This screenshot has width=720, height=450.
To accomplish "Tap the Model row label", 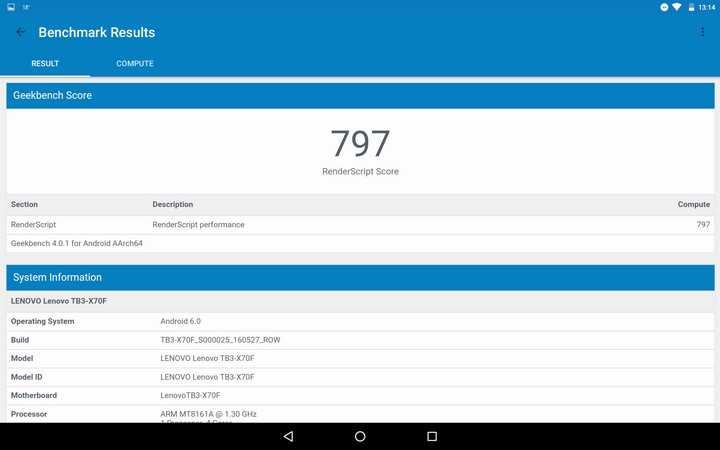I will pos(22,358).
